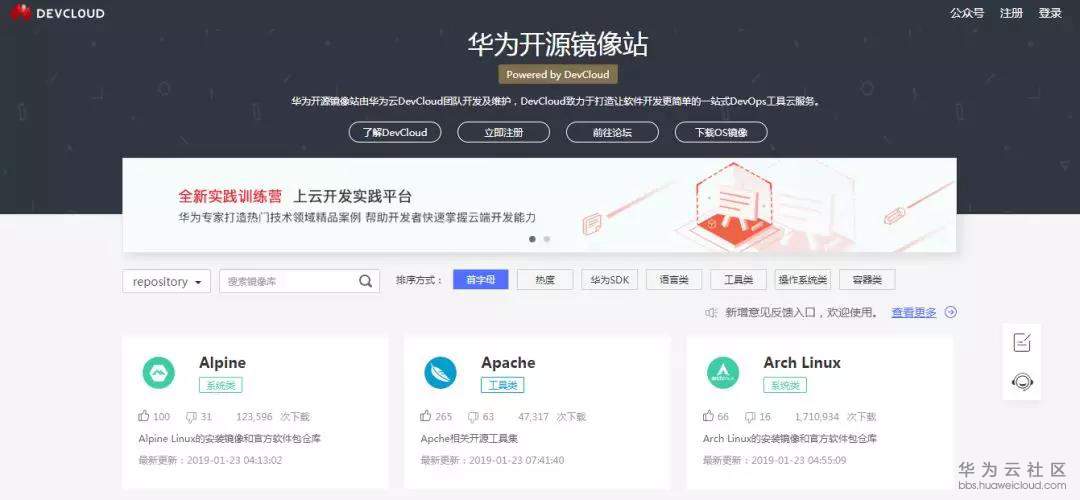Open the repository dropdown

click(x=167, y=281)
